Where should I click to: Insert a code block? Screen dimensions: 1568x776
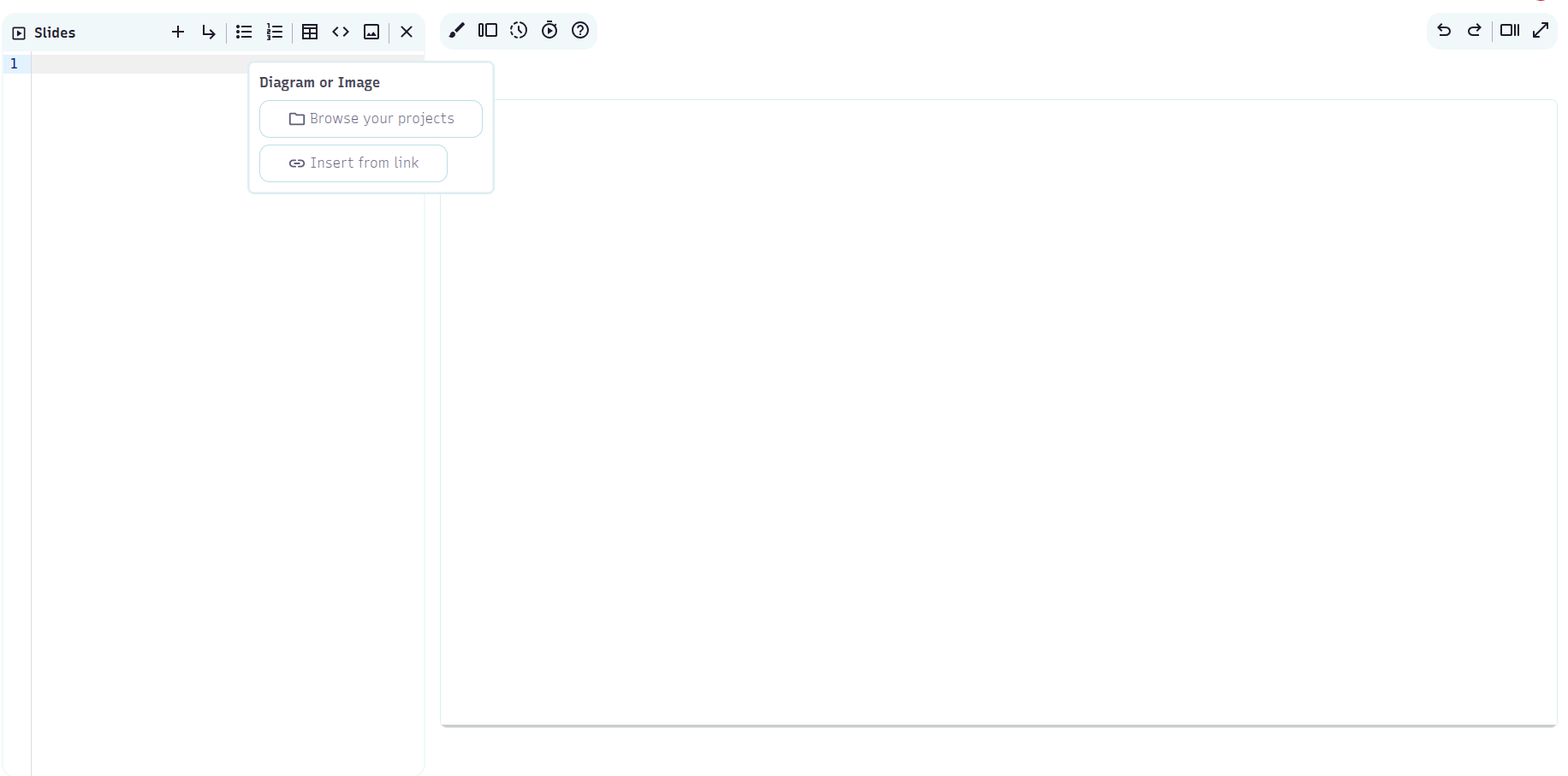pyautogui.click(x=341, y=32)
